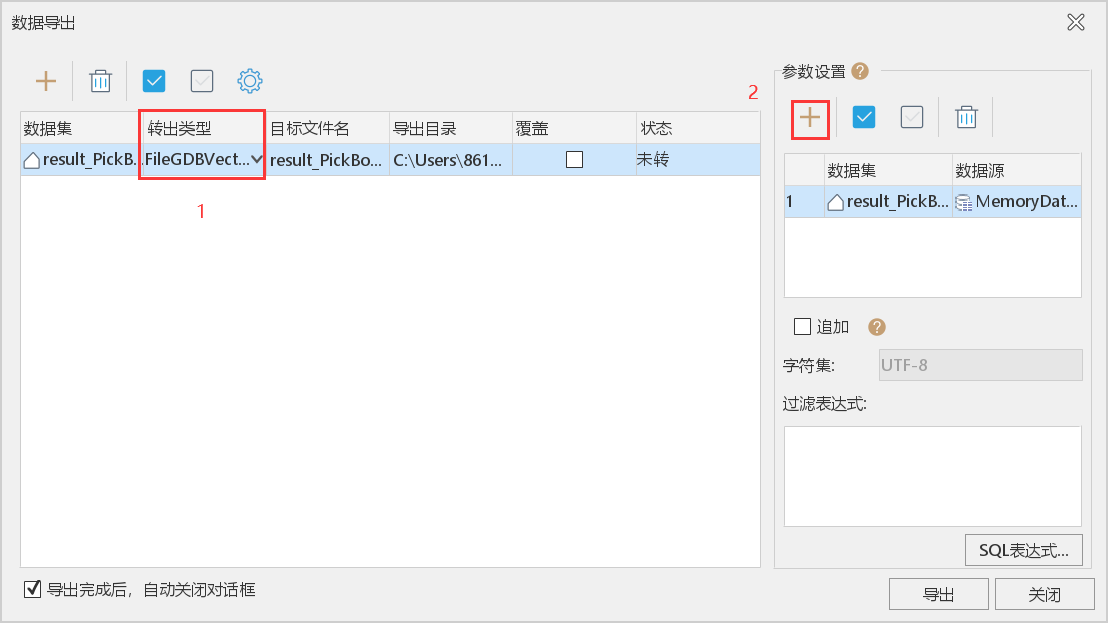1108x623 pixels.
Task: Click help icon beside 追加 checkbox
Action: point(877,327)
